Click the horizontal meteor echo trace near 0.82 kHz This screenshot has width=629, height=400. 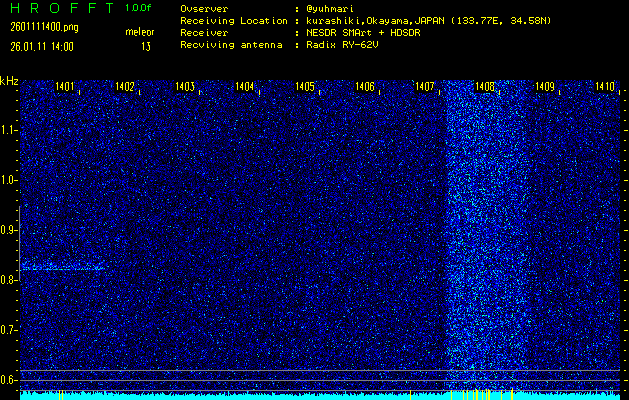coord(63,268)
